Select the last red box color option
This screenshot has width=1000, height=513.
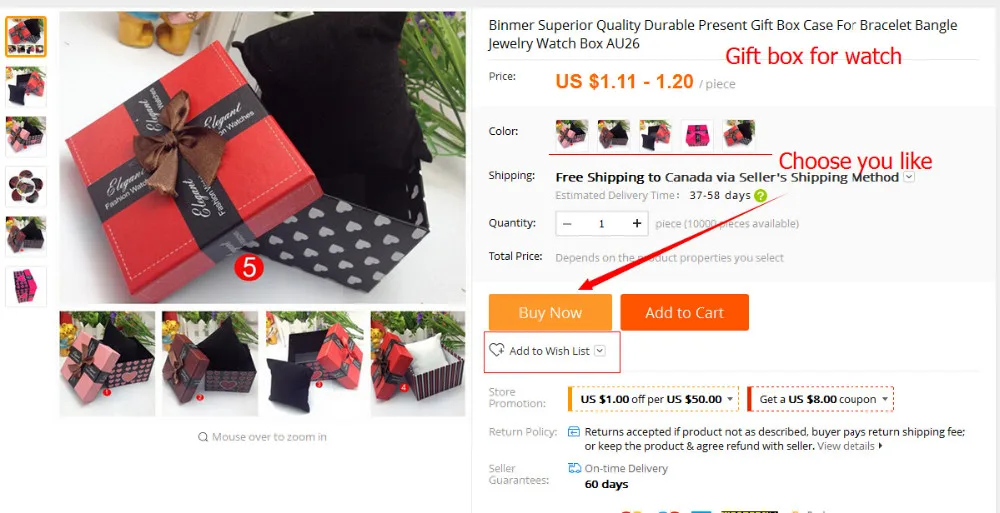pos(739,135)
